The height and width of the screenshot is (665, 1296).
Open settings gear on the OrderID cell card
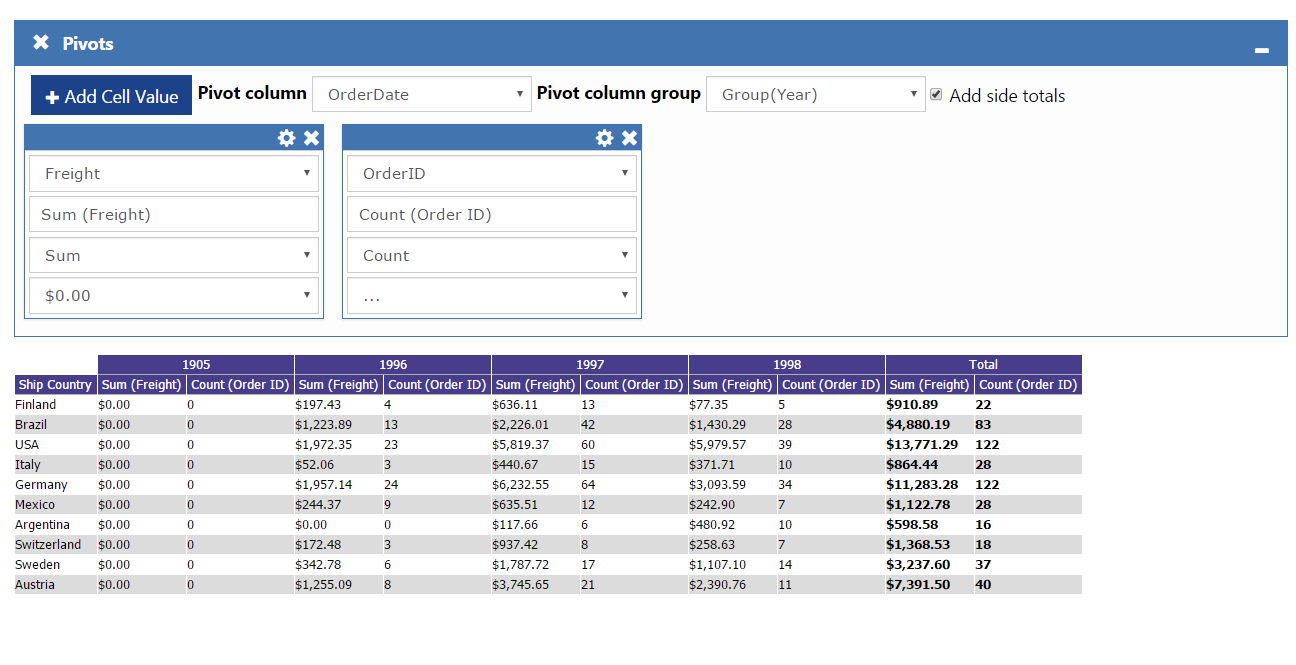point(604,138)
